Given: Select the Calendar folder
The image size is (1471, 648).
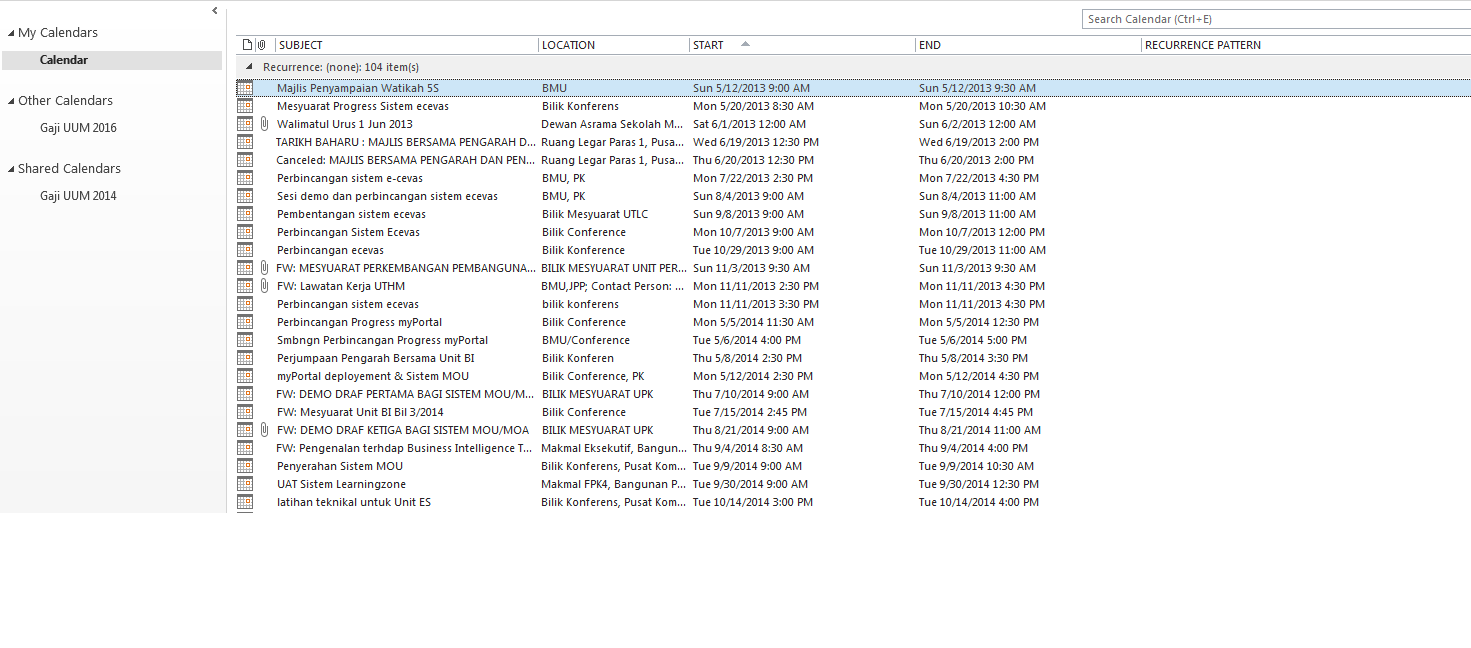Looking at the screenshot, I should pos(112,60).
